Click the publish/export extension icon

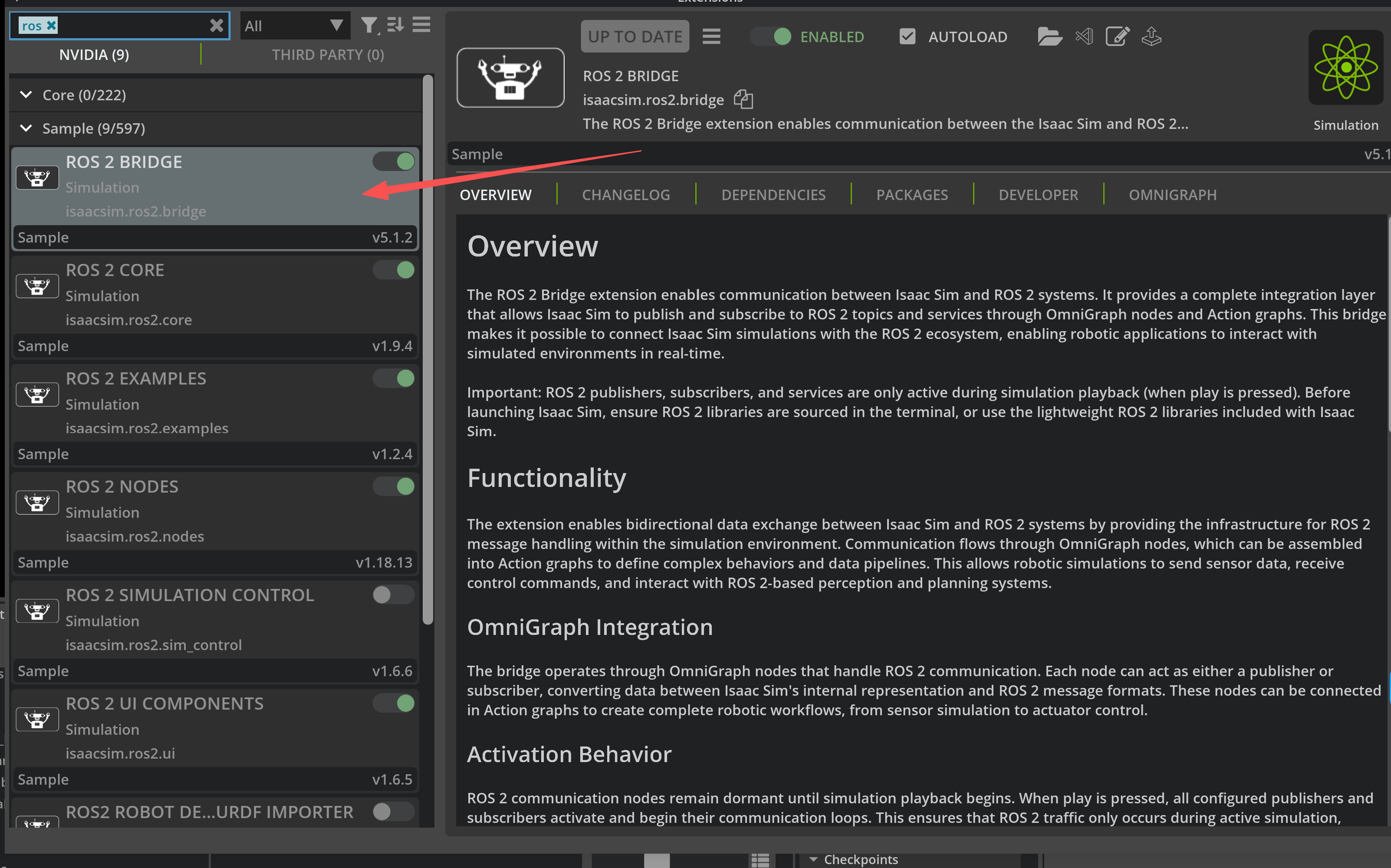[x=1151, y=37]
